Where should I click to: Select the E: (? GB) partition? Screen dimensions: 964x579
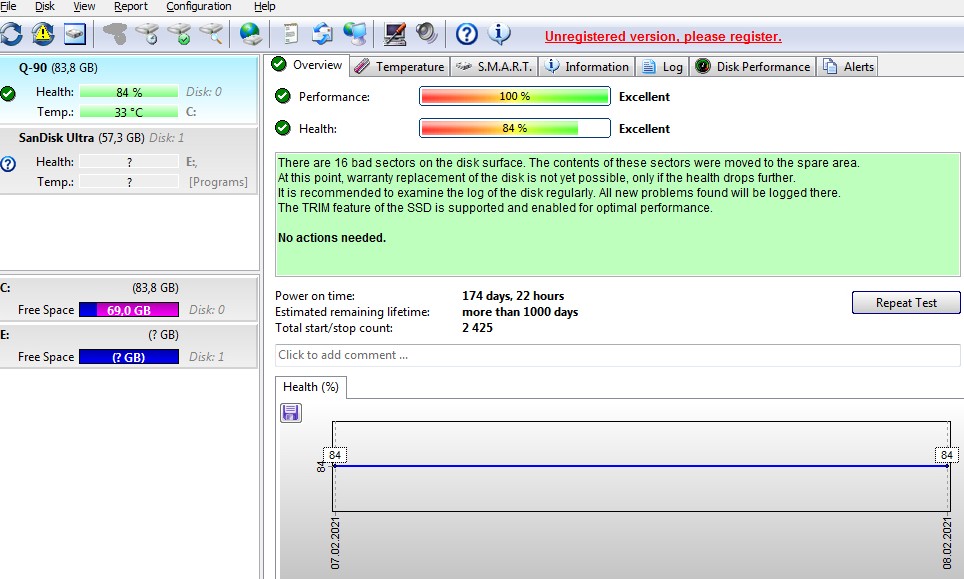tap(128, 346)
